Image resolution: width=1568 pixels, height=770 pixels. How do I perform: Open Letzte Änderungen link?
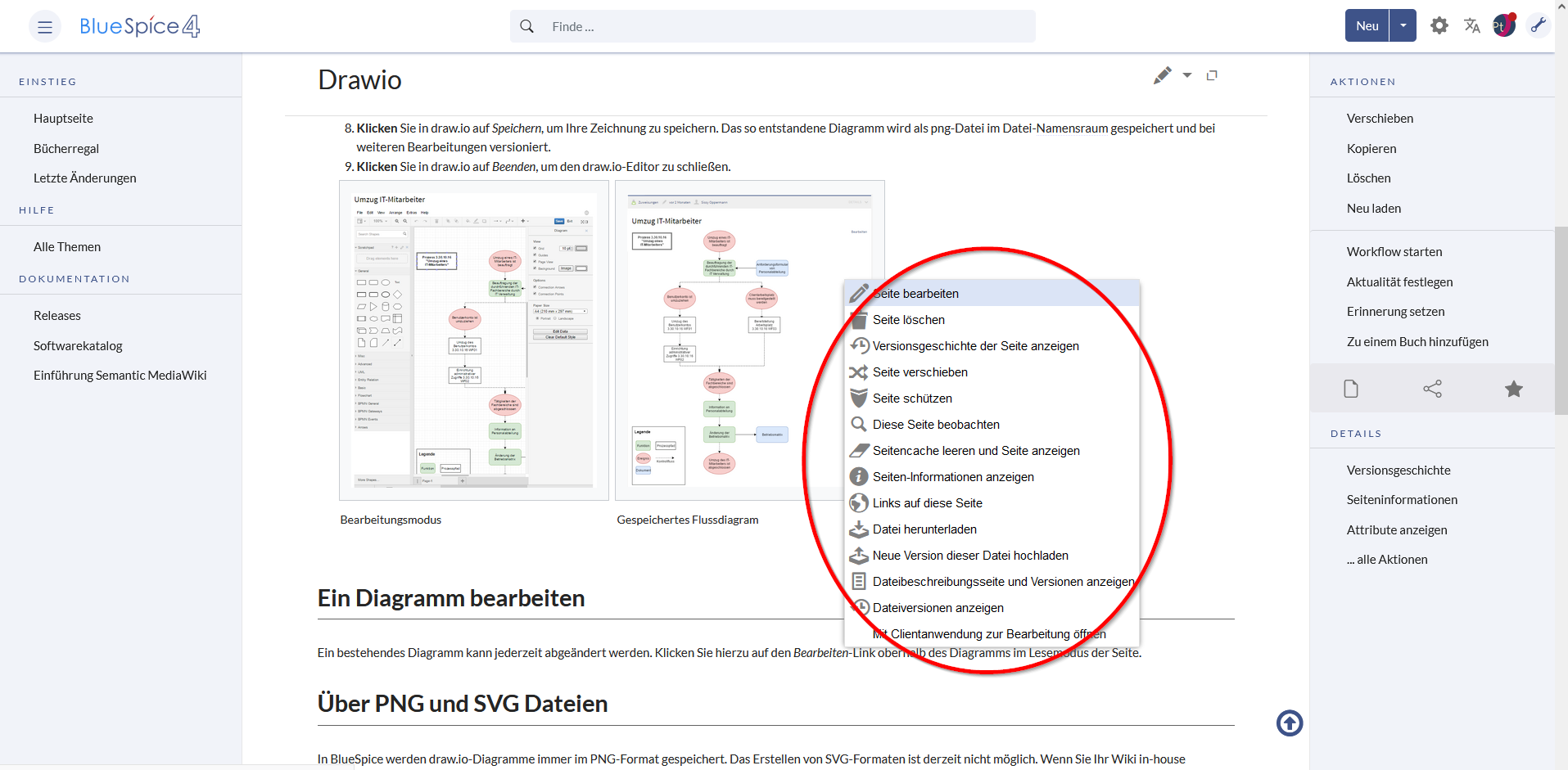pyautogui.click(x=85, y=178)
